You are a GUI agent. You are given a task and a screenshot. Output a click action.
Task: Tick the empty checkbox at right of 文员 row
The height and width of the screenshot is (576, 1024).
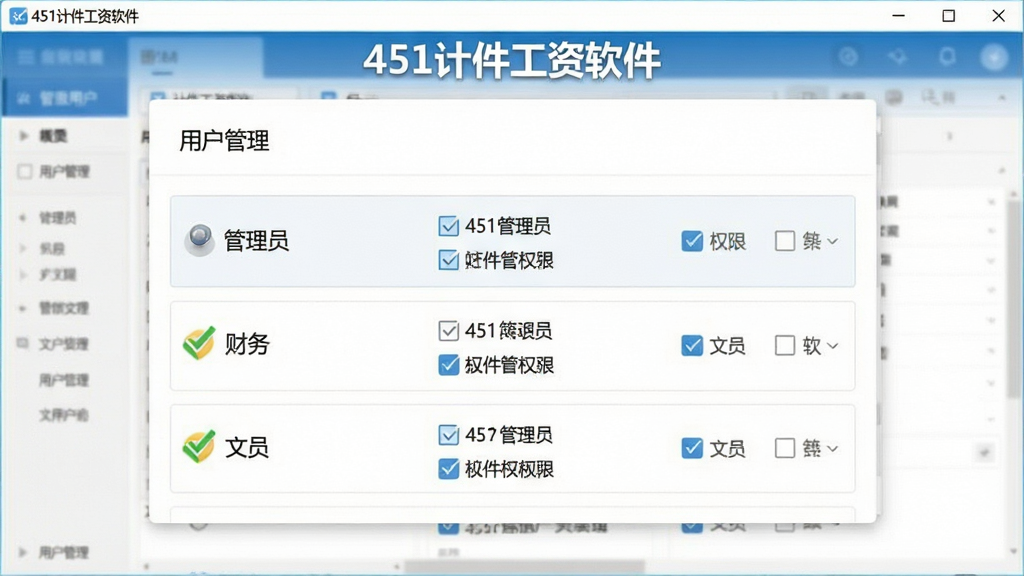point(785,448)
